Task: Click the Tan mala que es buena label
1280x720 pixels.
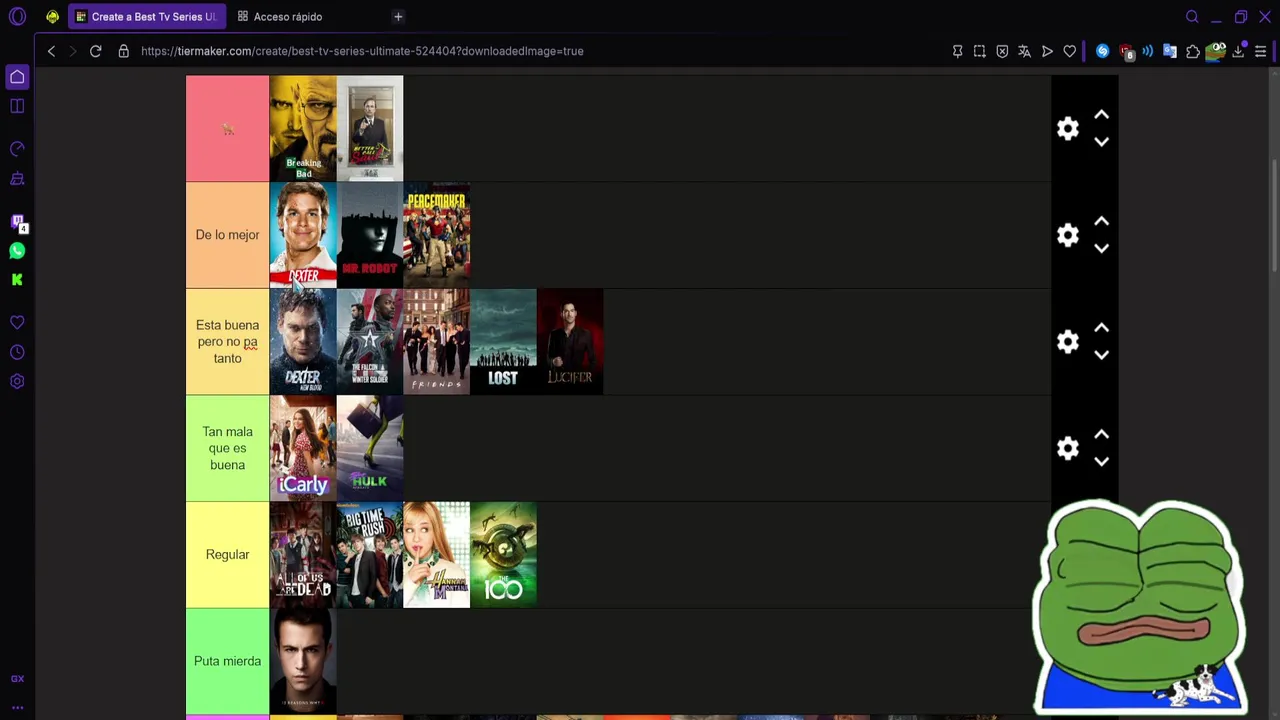Action: click(227, 448)
